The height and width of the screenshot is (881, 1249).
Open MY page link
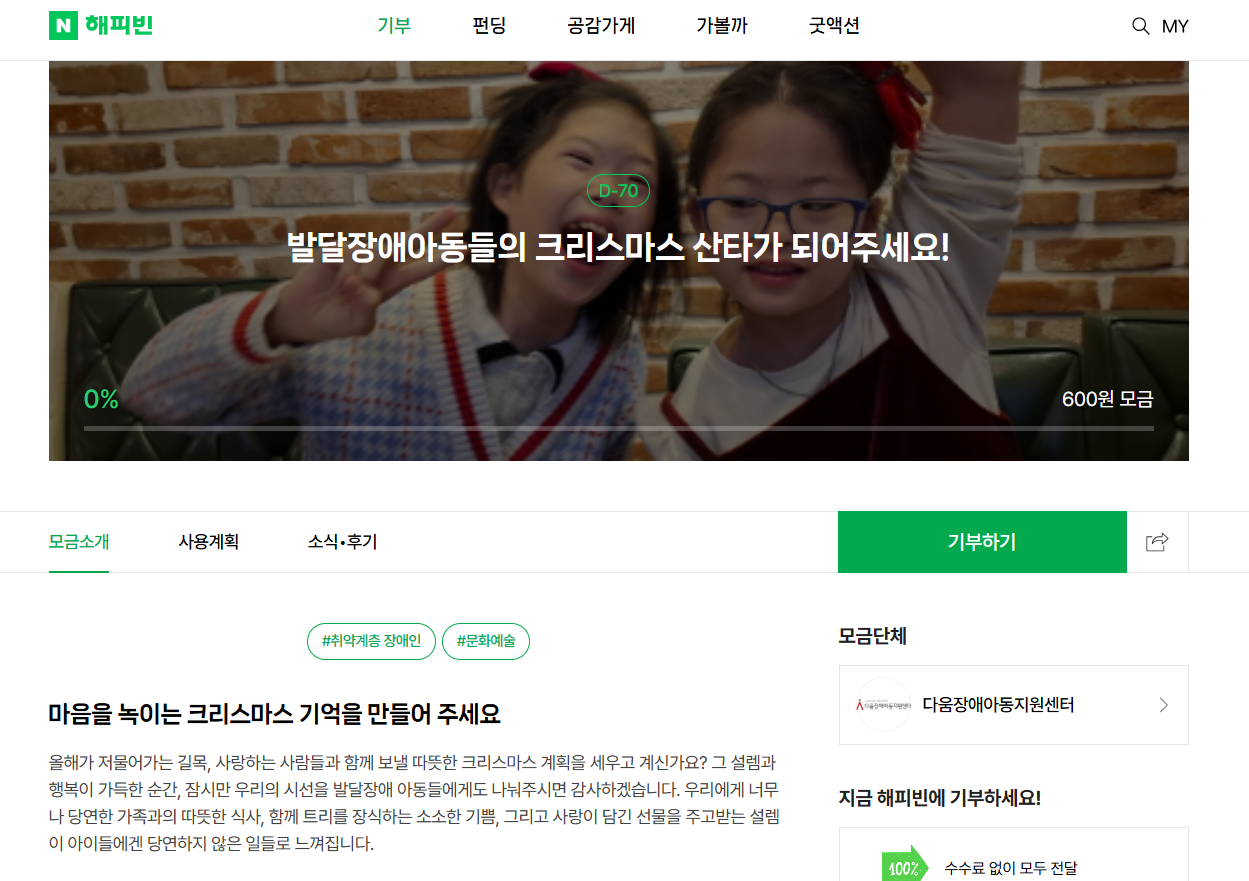(x=1175, y=27)
